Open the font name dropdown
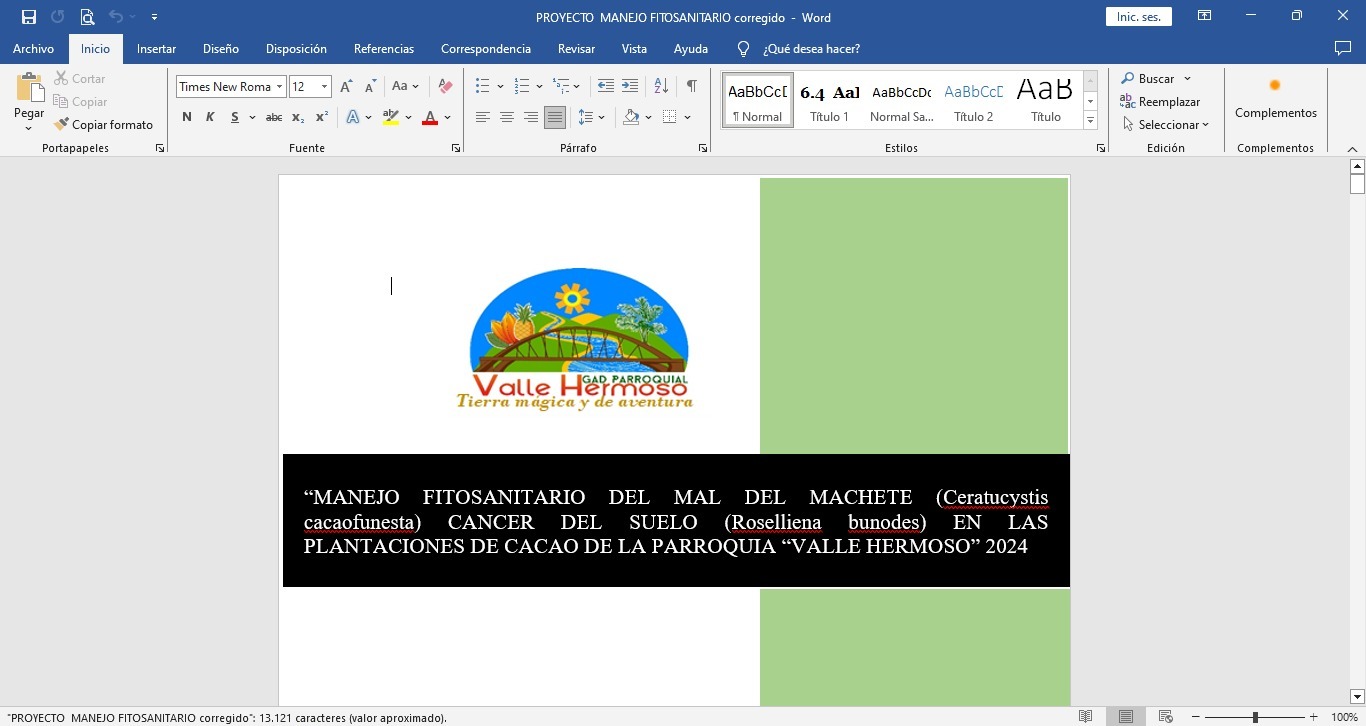 [280, 87]
